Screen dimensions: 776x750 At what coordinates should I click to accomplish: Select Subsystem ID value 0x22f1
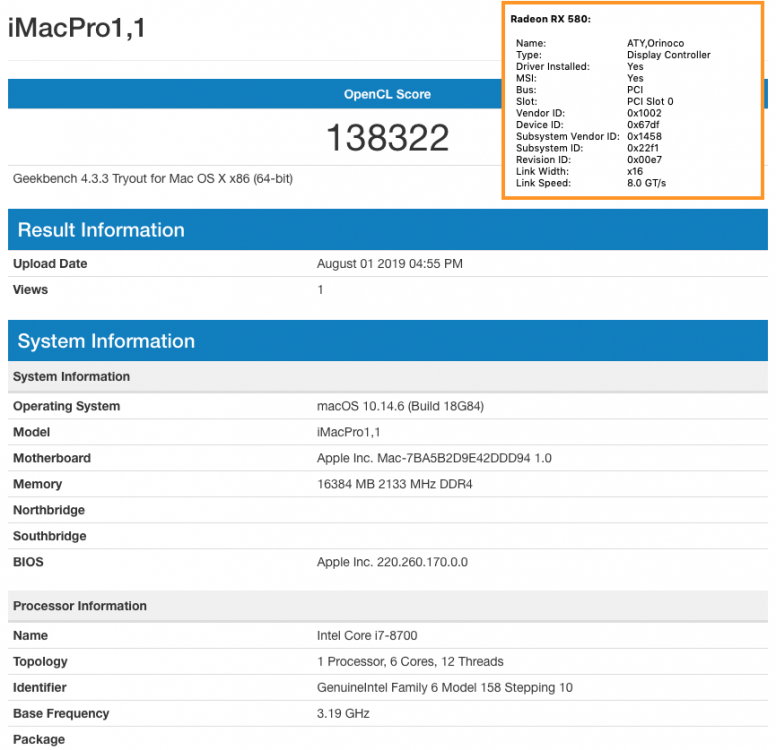pyautogui.click(x=642, y=148)
